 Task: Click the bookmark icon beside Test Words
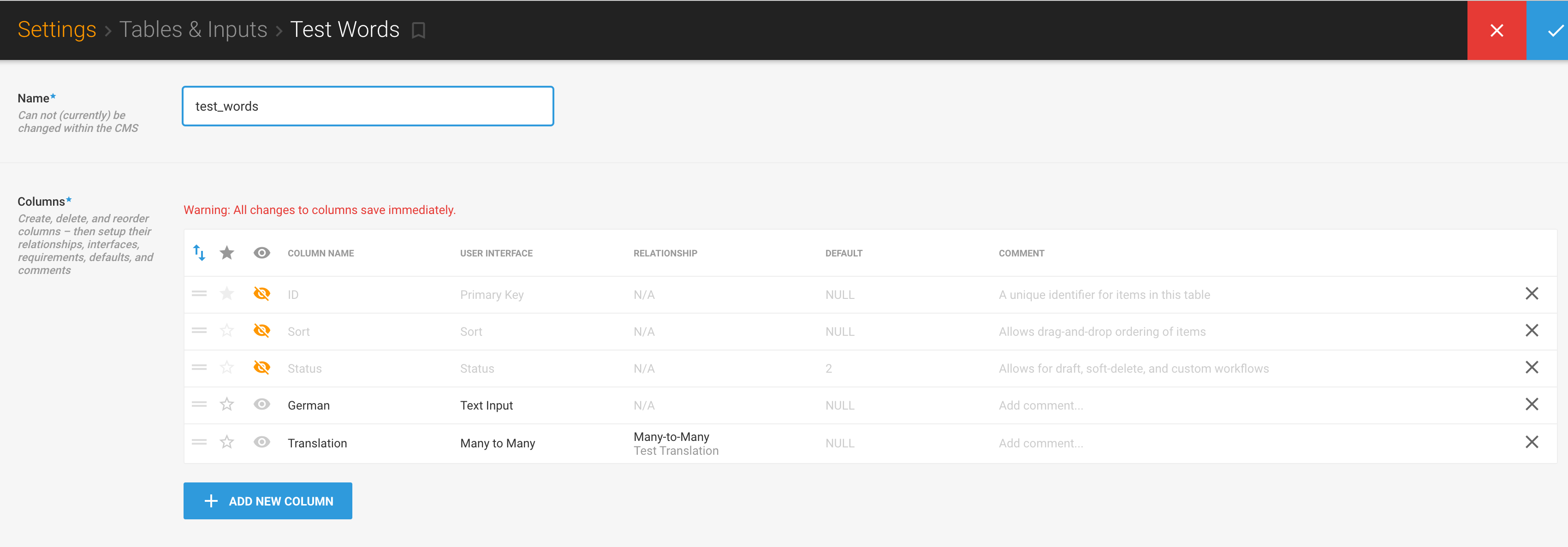point(418,30)
